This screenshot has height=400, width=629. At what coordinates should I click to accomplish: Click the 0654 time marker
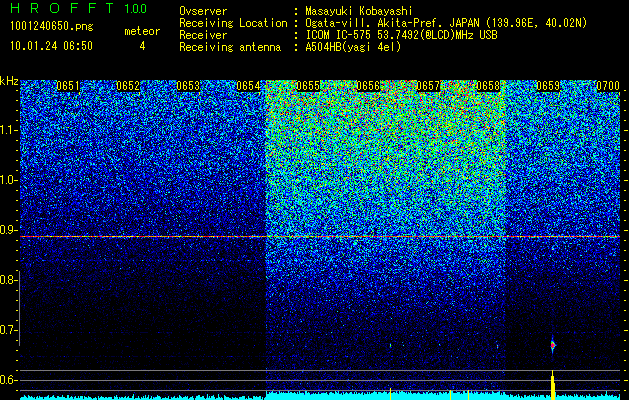coord(248,86)
